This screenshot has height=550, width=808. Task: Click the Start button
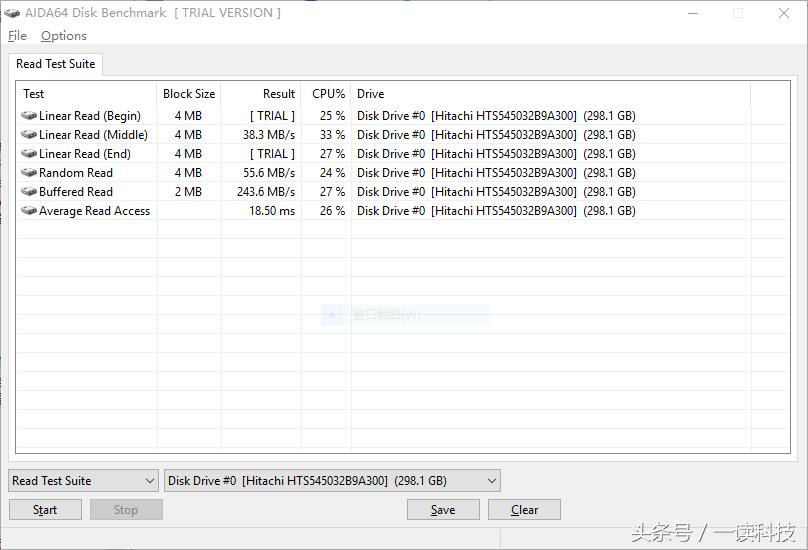tap(45, 510)
